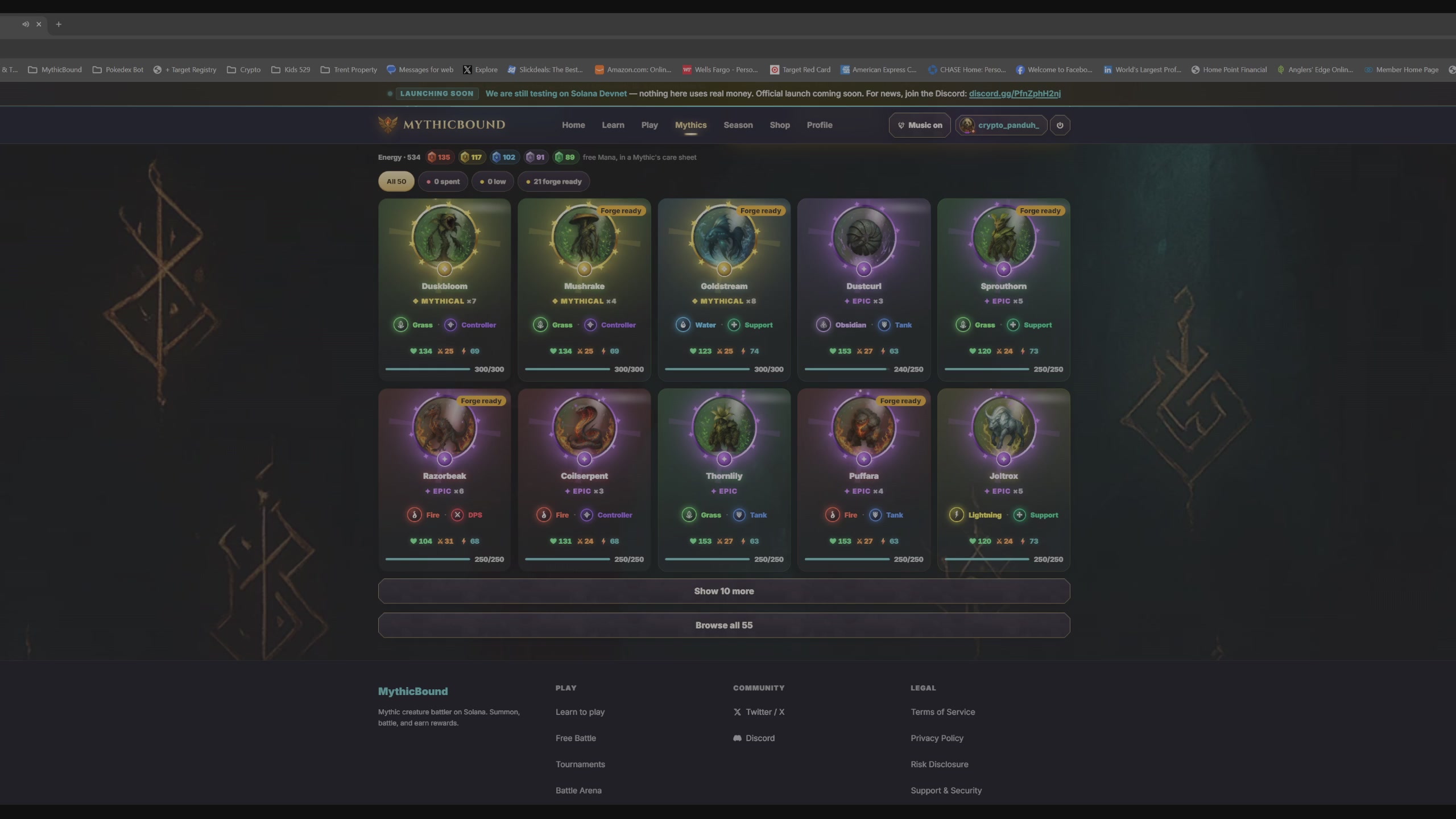Viewport: 1456px width, 819px height.
Task: Click Goldstream's Water element icon
Action: pyautogui.click(x=682, y=325)
